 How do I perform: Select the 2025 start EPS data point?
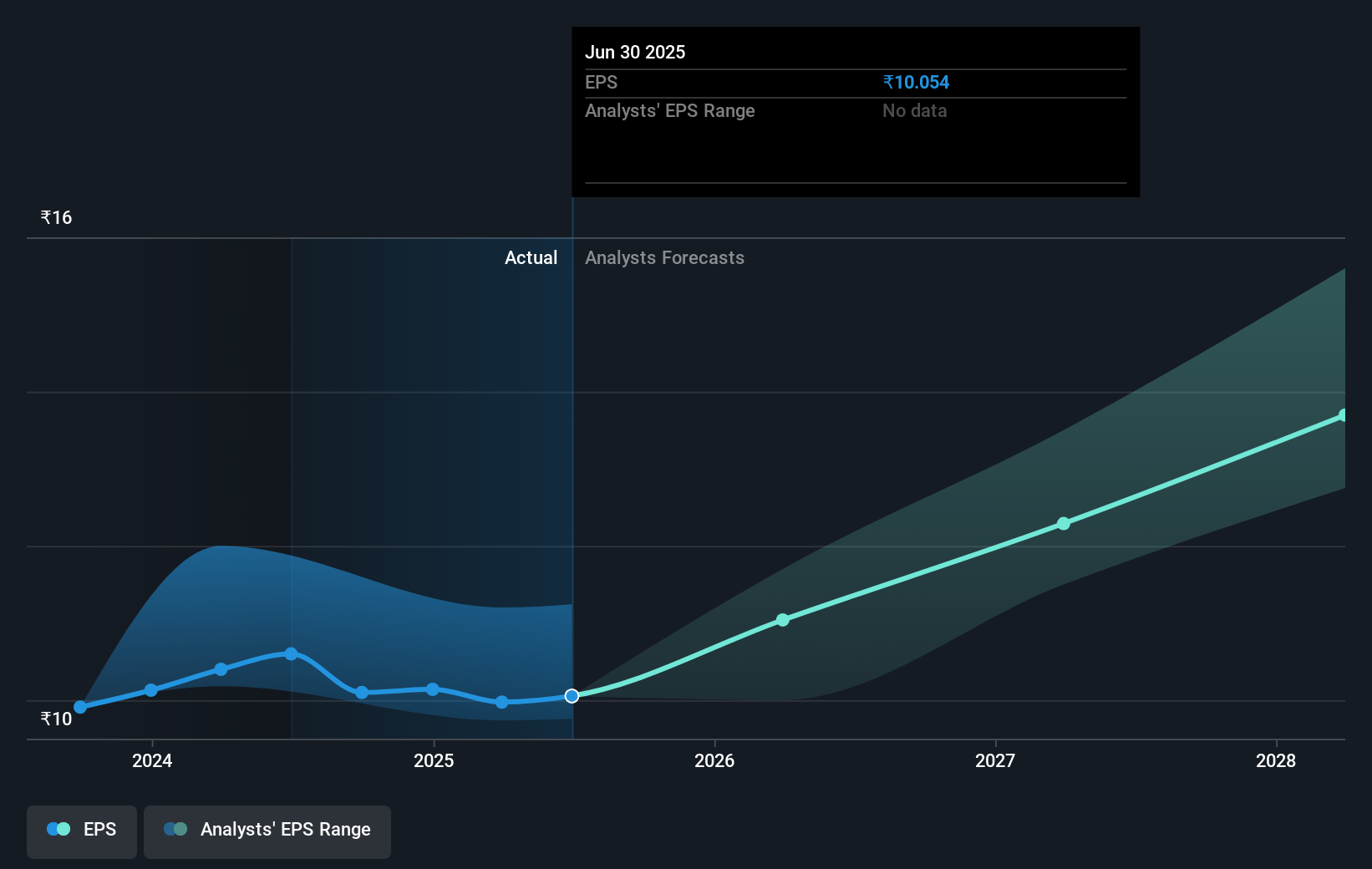433,689
